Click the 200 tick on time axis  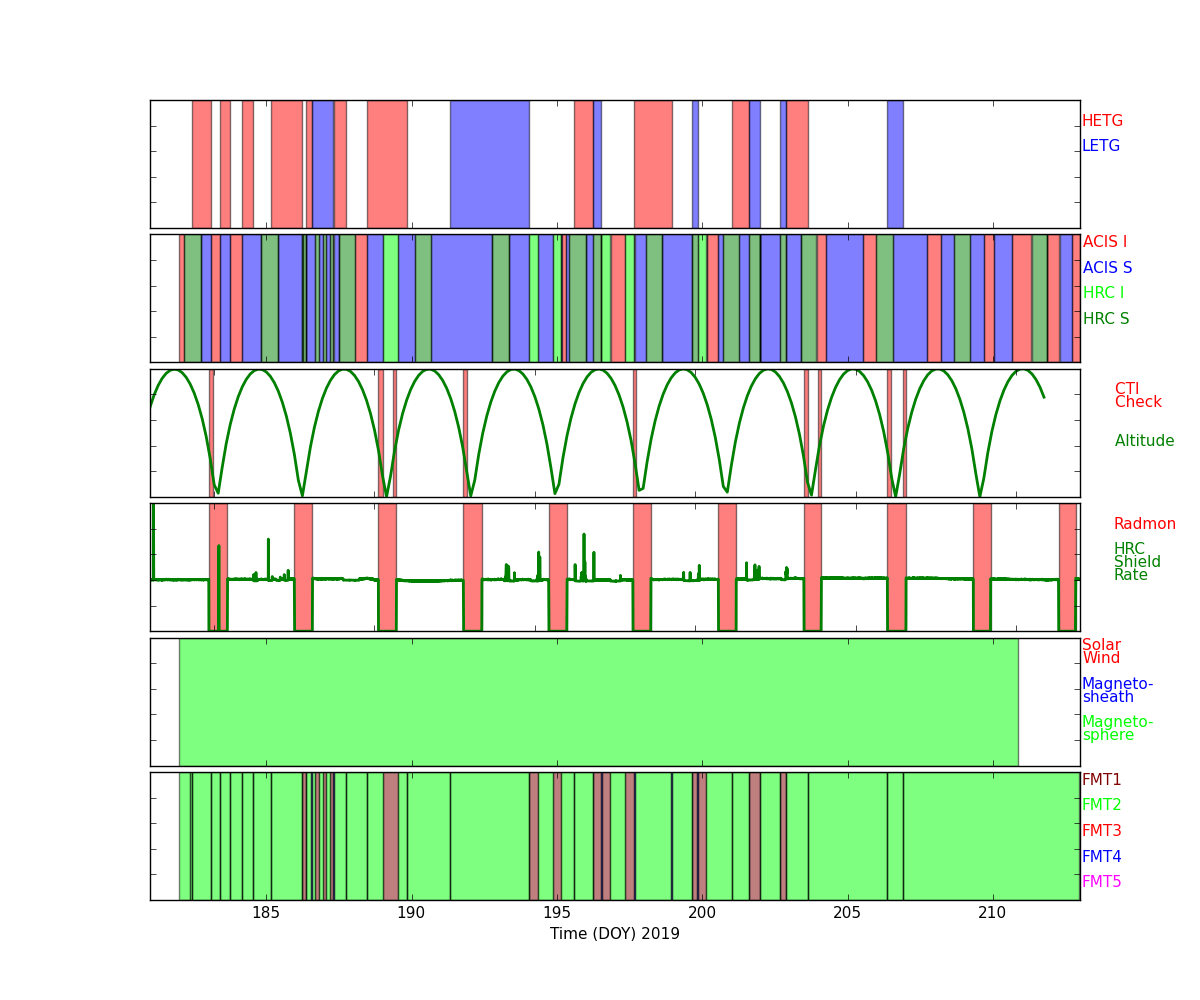point(702,912)
